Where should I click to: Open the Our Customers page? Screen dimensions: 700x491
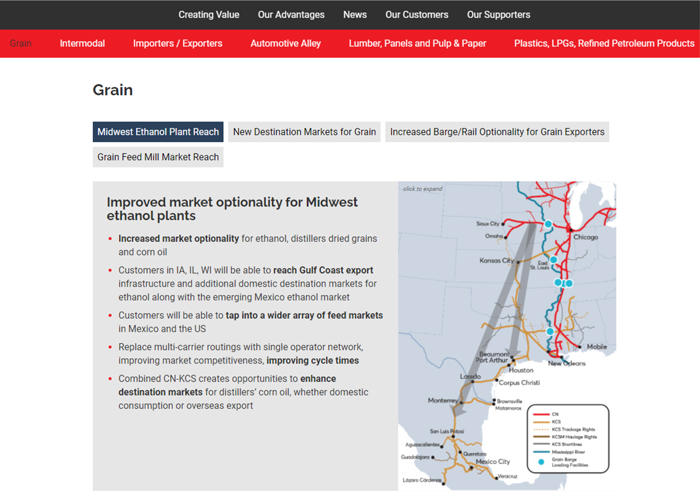[x=417, y=15]
